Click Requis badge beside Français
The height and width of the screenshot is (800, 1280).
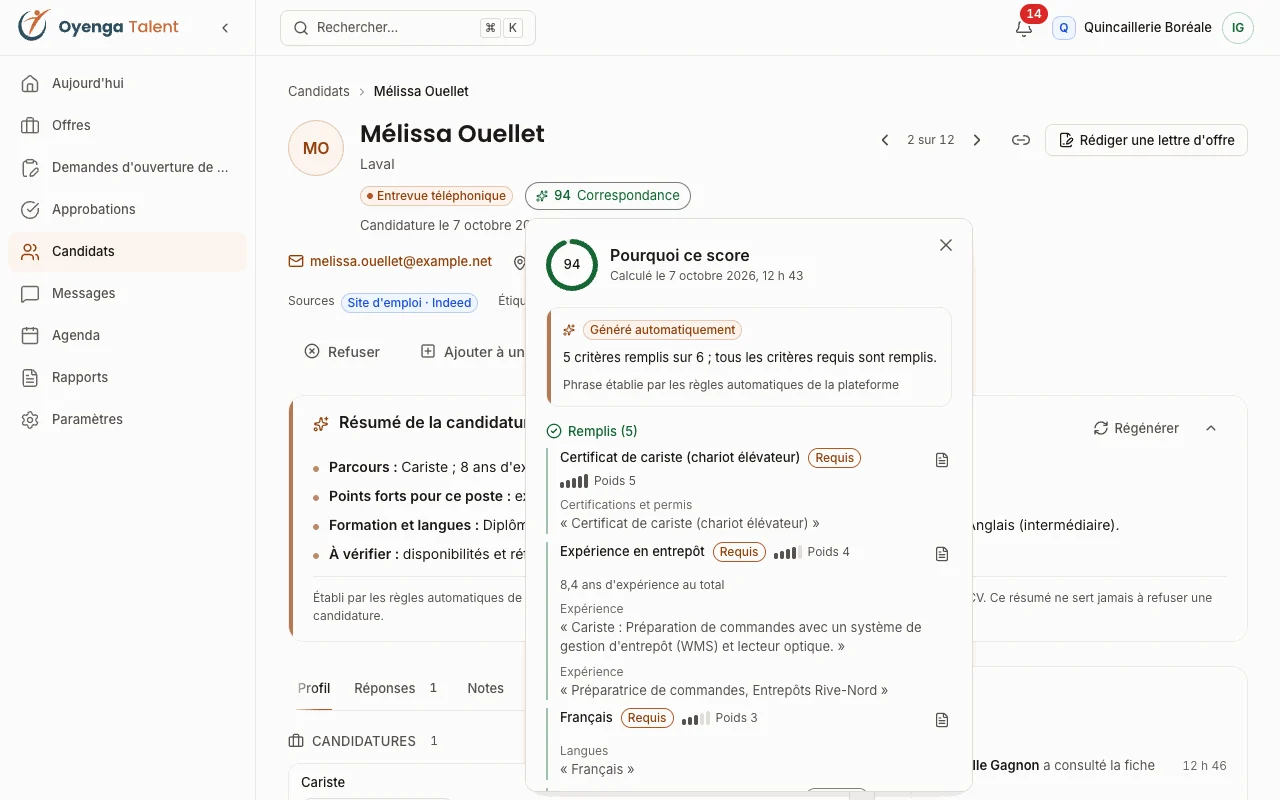(647, 718)
